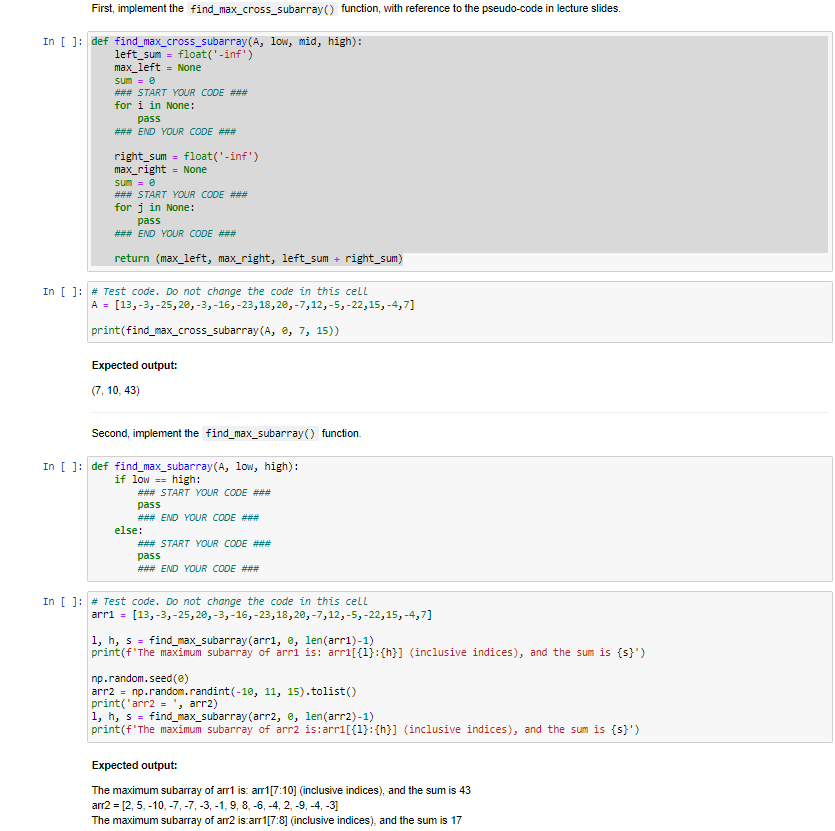Click the first In [ ] prompt
The image size is (835, 831).
[63, 42]
